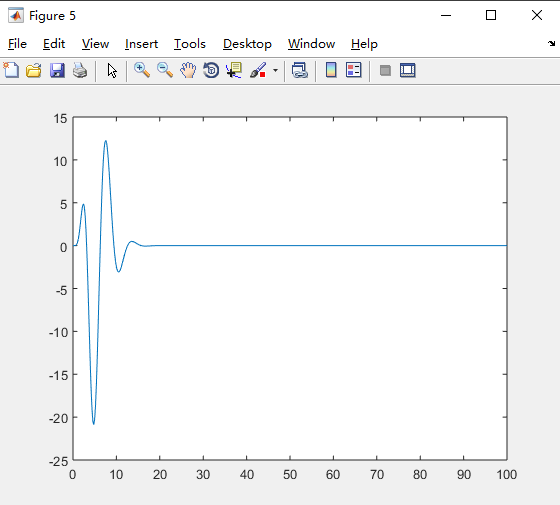Click the New Figure icon
The width and height of the screenshot is (560, 505).
tap(11, 70)
